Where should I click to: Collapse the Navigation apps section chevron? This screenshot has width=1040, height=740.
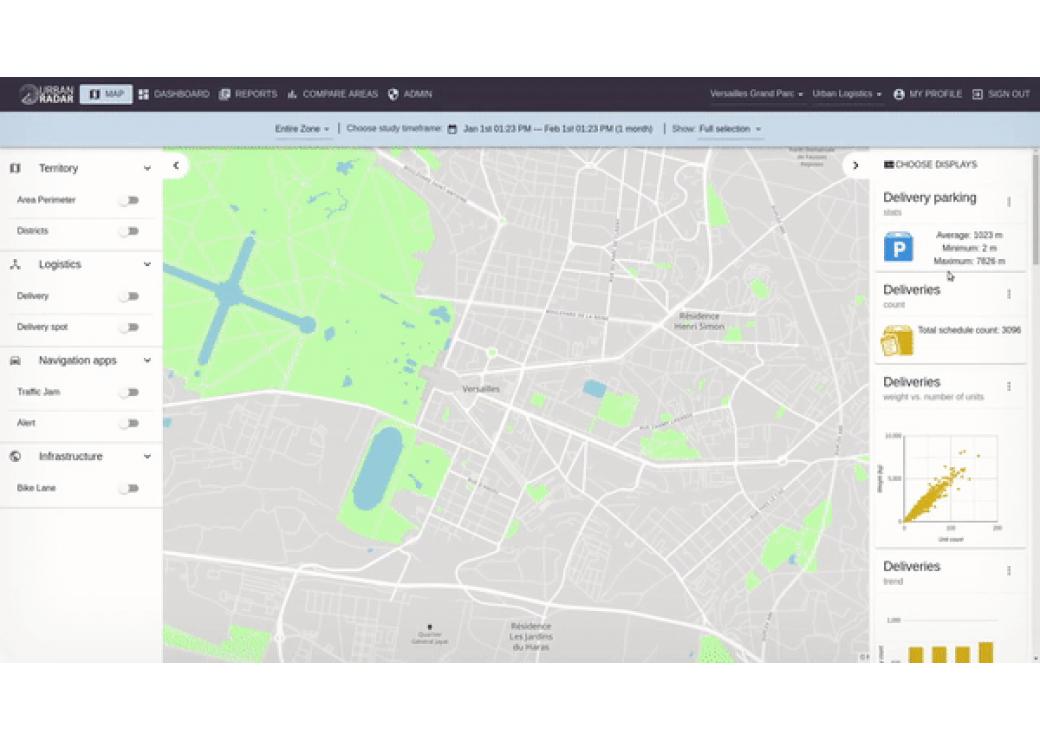pos(147,361)
